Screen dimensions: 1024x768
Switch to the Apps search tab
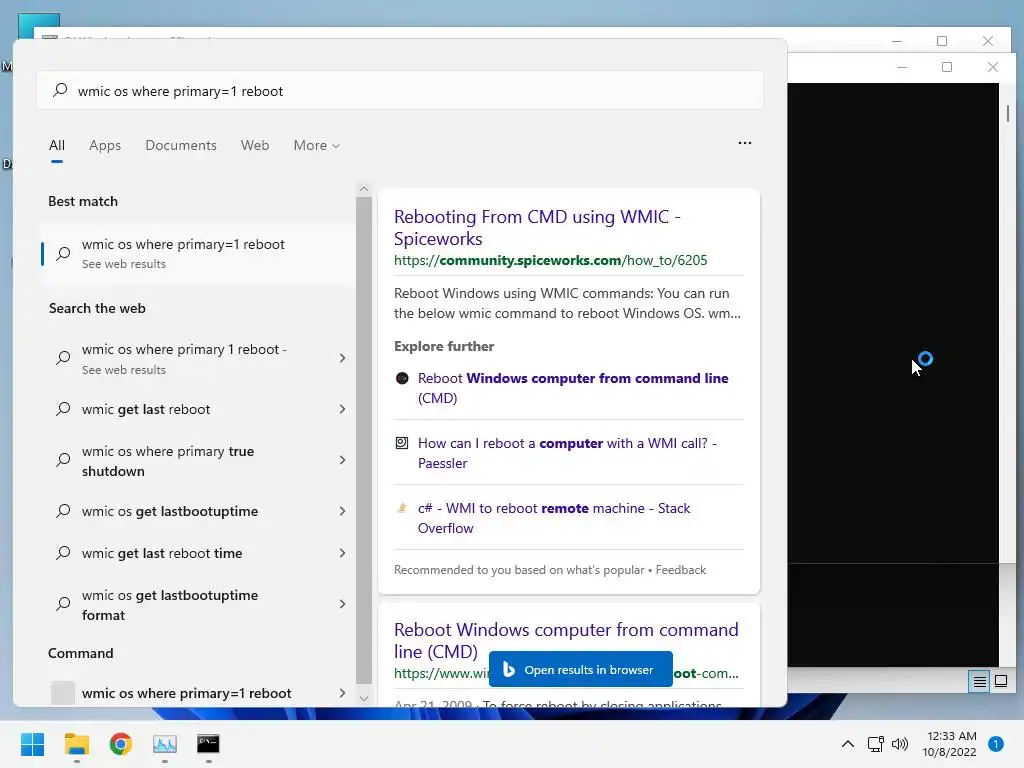105,145
